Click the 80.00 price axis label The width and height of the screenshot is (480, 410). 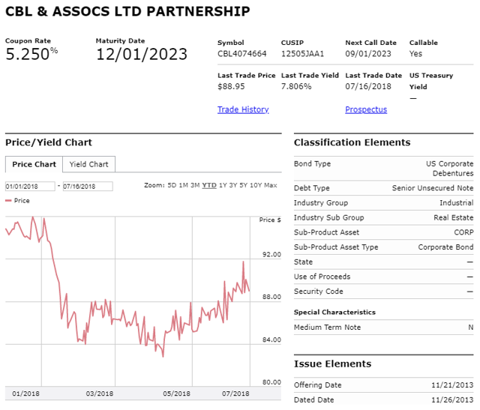point(272,382)
